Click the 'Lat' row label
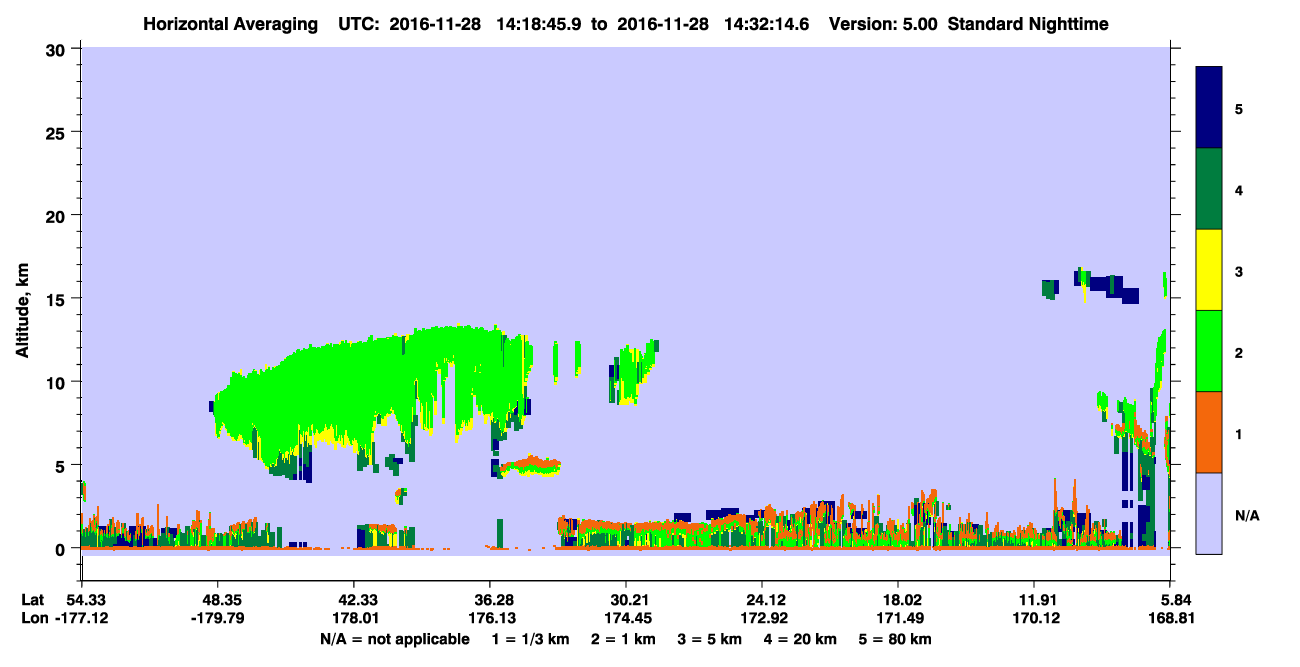Viewport: 1300px width, 667px height. point(32,600)
